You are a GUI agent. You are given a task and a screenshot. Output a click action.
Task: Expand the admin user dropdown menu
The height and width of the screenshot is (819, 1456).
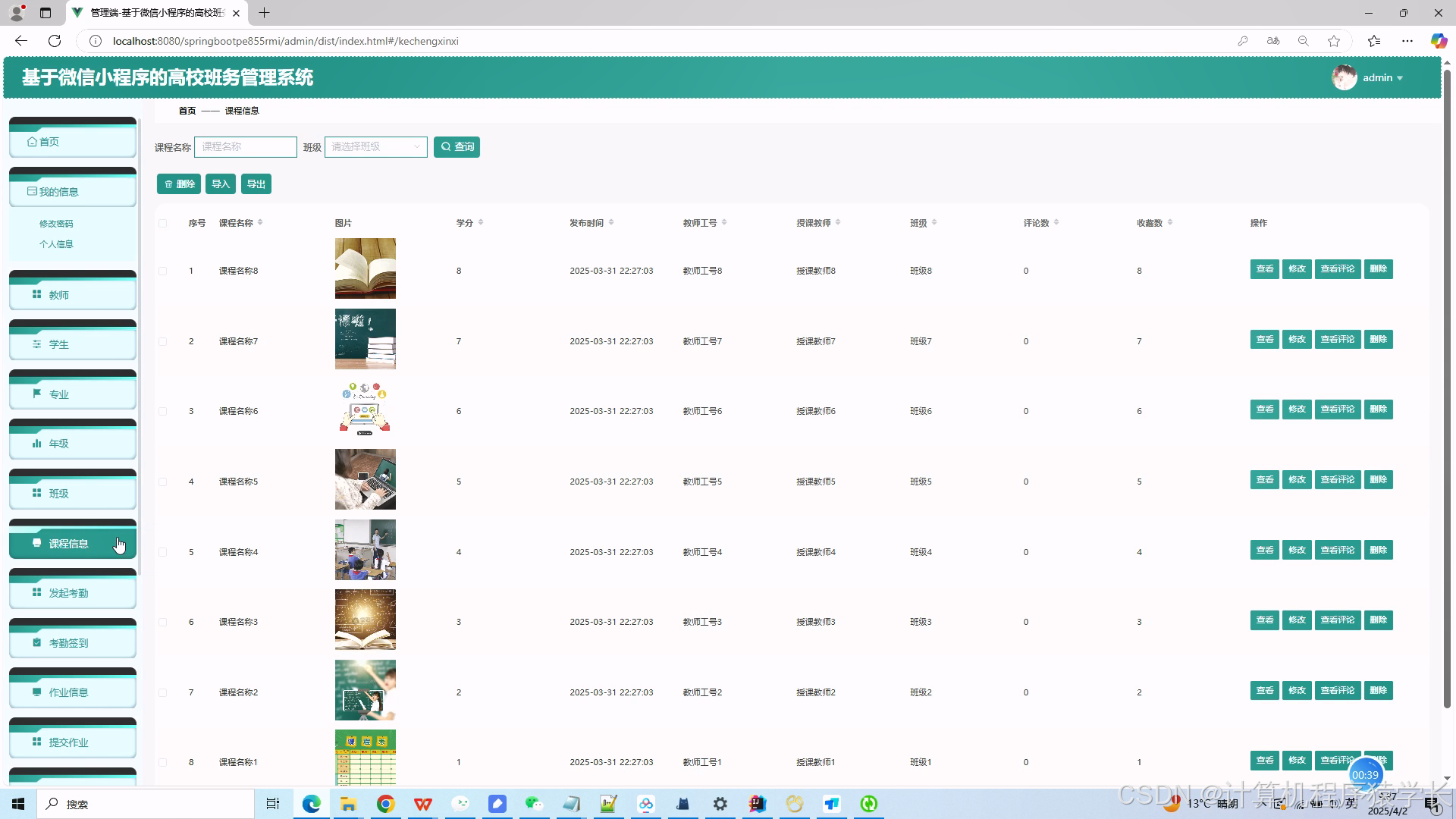(x=1382, y=78)
